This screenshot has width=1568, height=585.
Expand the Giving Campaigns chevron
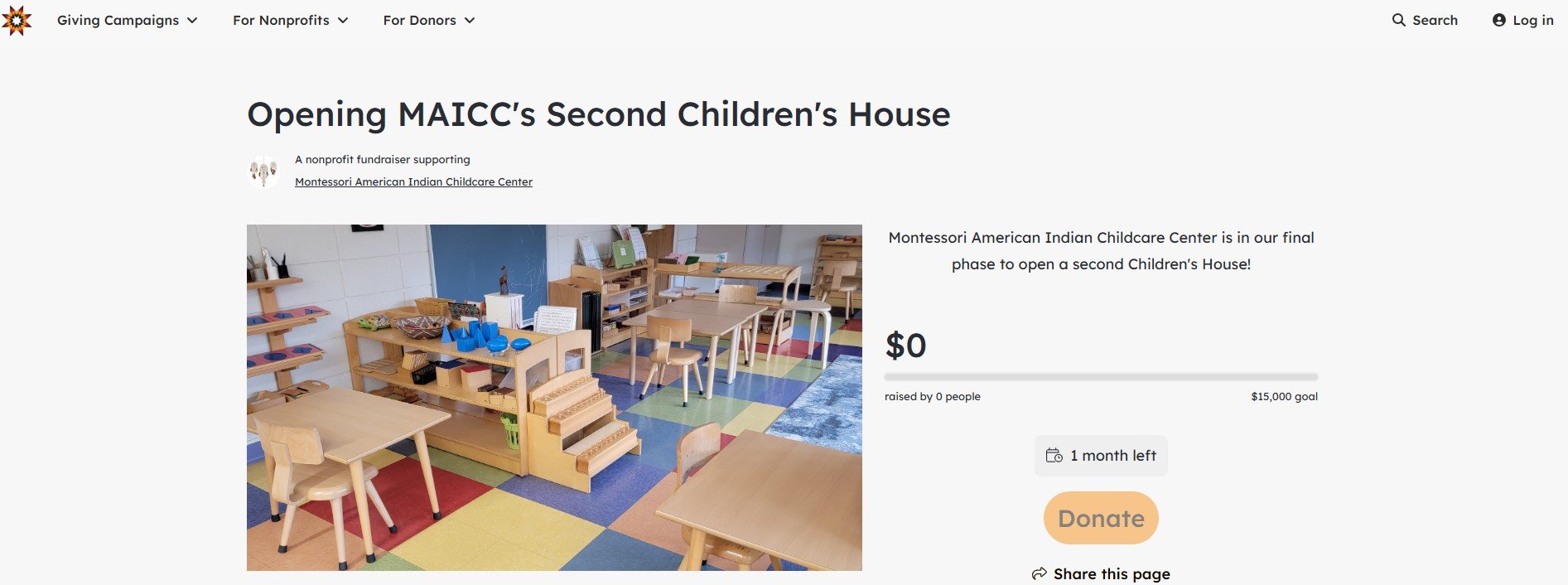click(192, 21)
